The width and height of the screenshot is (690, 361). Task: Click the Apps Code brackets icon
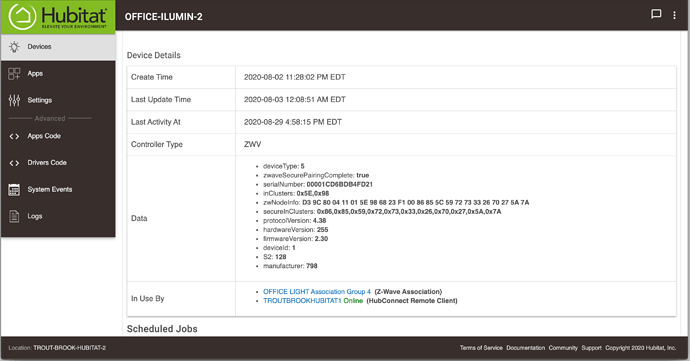pyautogui.click(x=14, y=136)
